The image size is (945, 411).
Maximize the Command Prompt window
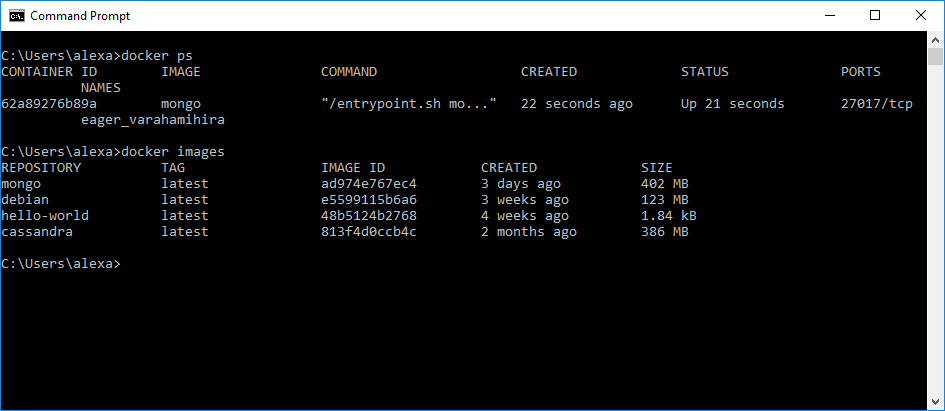click(874, 16)
